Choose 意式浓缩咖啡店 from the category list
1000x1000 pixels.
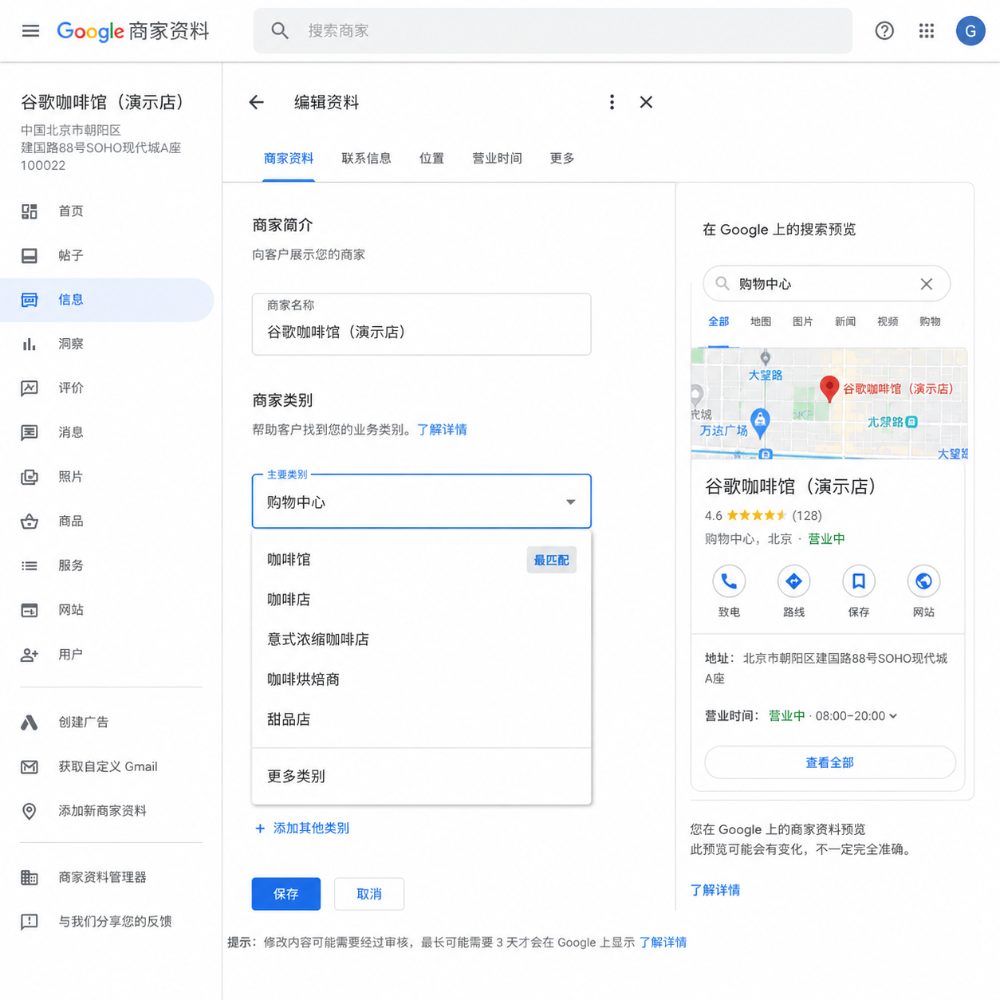coord(422,639)
